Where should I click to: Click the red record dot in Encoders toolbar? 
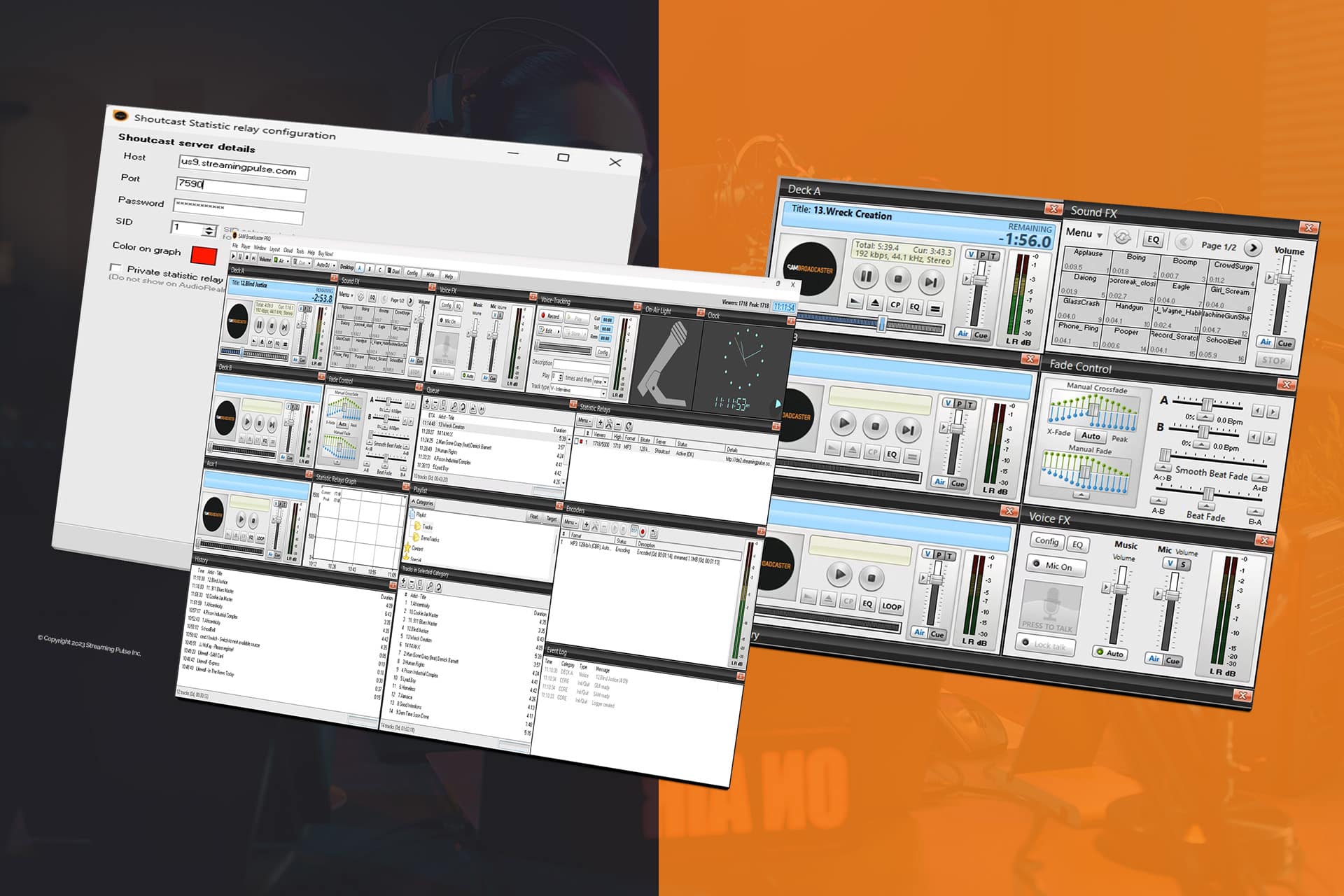click(643, 531)
